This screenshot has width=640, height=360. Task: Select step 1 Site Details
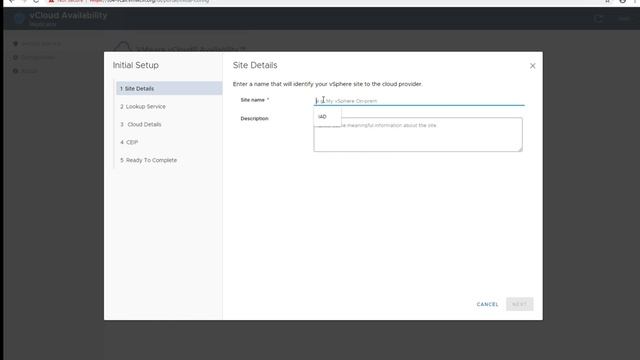click(x=169, y=88)
